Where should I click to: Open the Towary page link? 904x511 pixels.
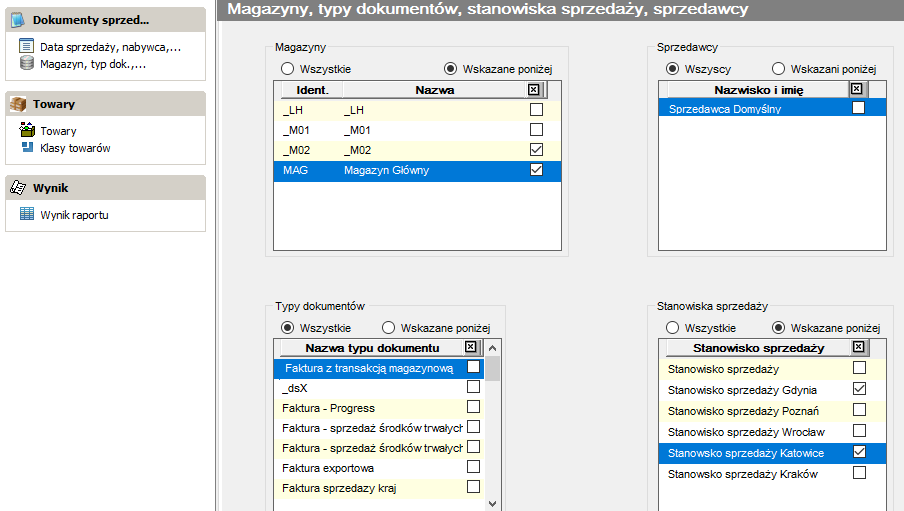(x=58, y=131)
